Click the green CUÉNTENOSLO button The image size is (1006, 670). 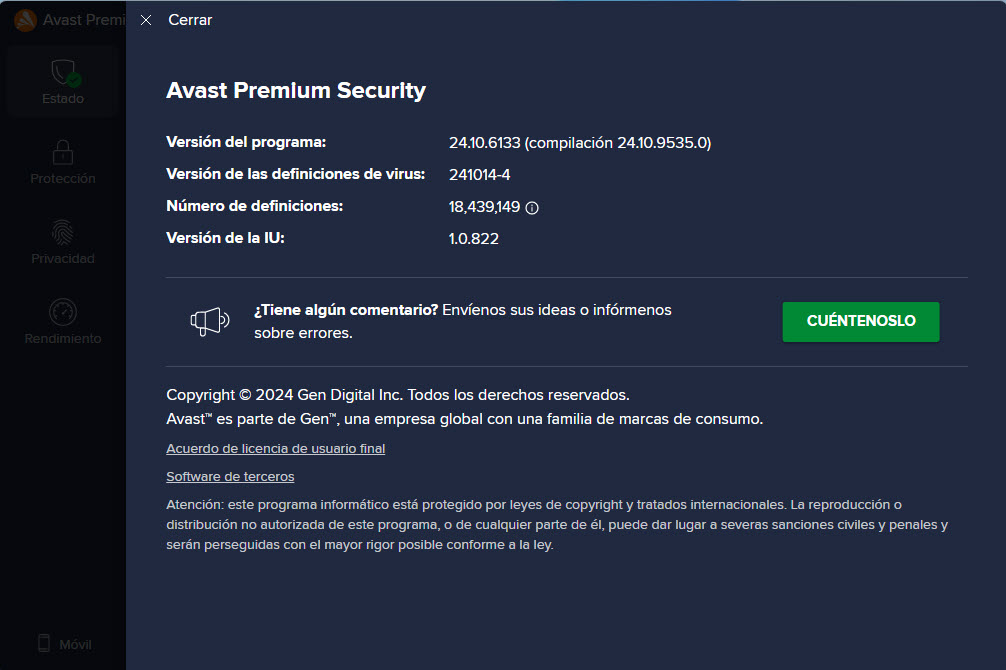(x=860, y=322)
